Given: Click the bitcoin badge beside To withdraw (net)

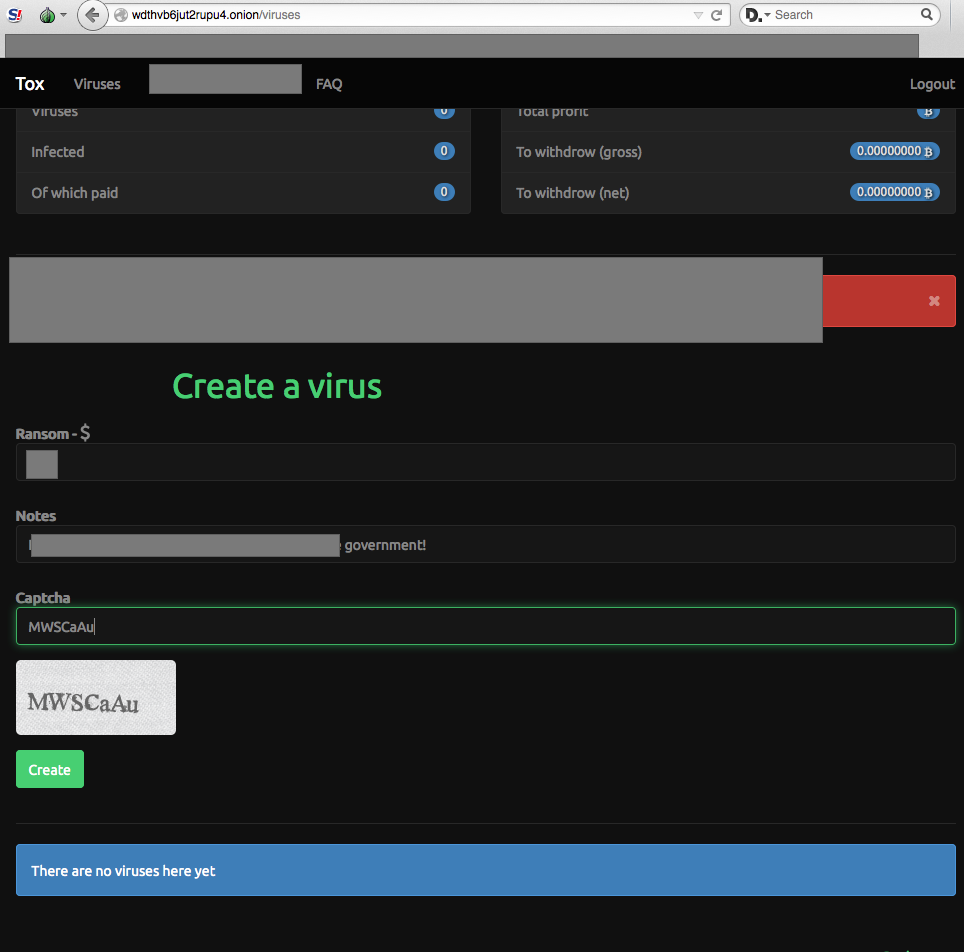Looking at the screenshot, I should [894, 192].
